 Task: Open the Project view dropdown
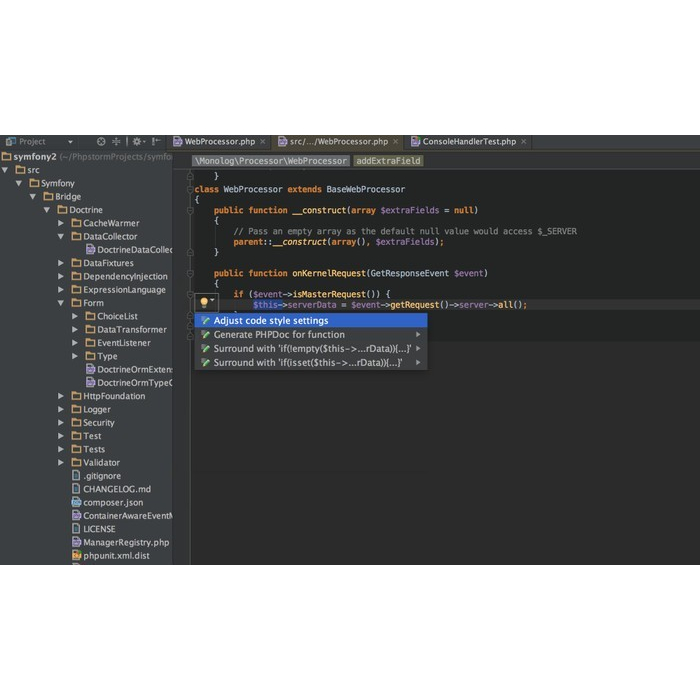pyautogui.click(x=70, y=142)
